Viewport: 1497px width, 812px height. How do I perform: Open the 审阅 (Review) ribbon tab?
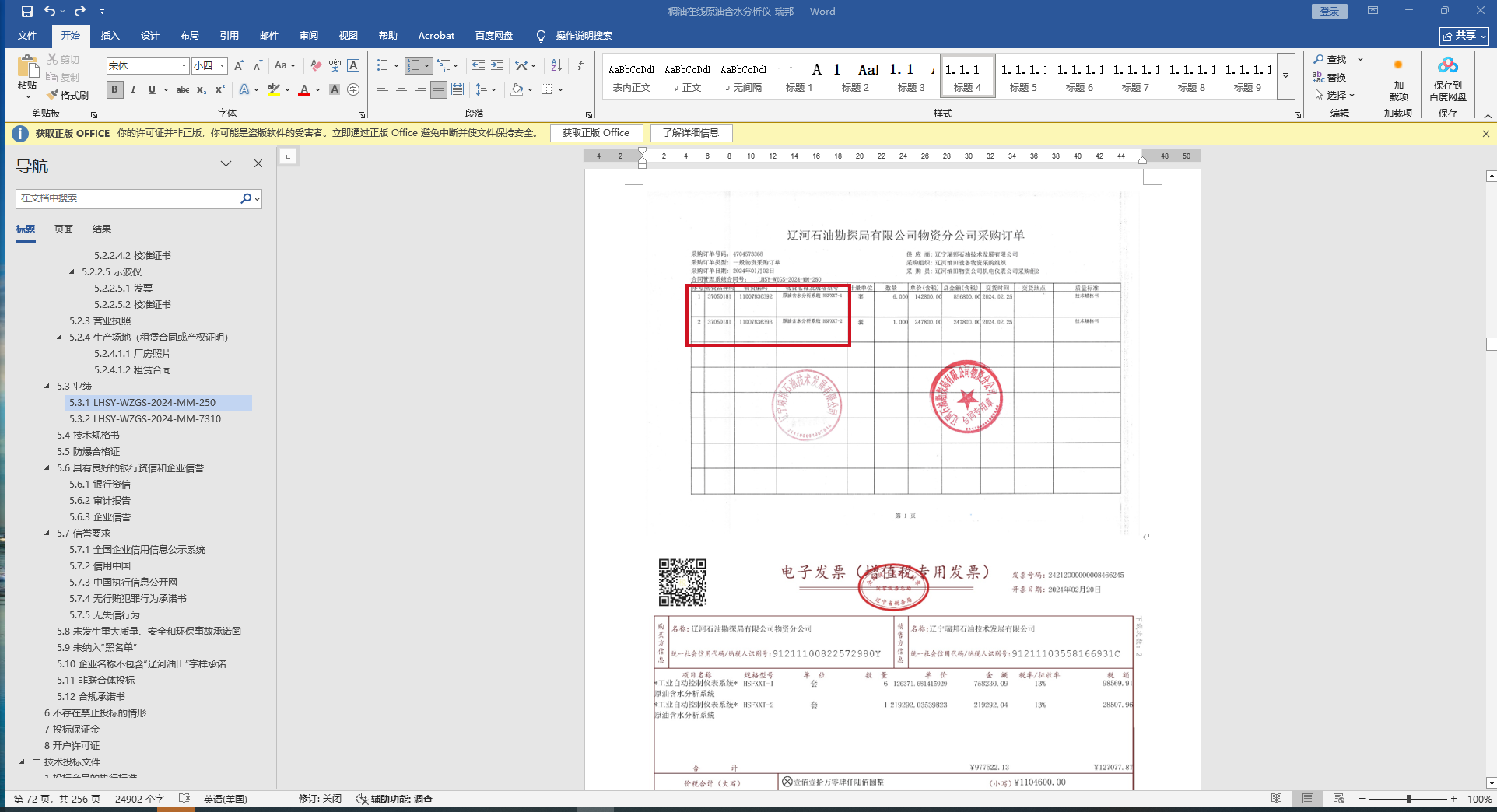tap(309, 36)
